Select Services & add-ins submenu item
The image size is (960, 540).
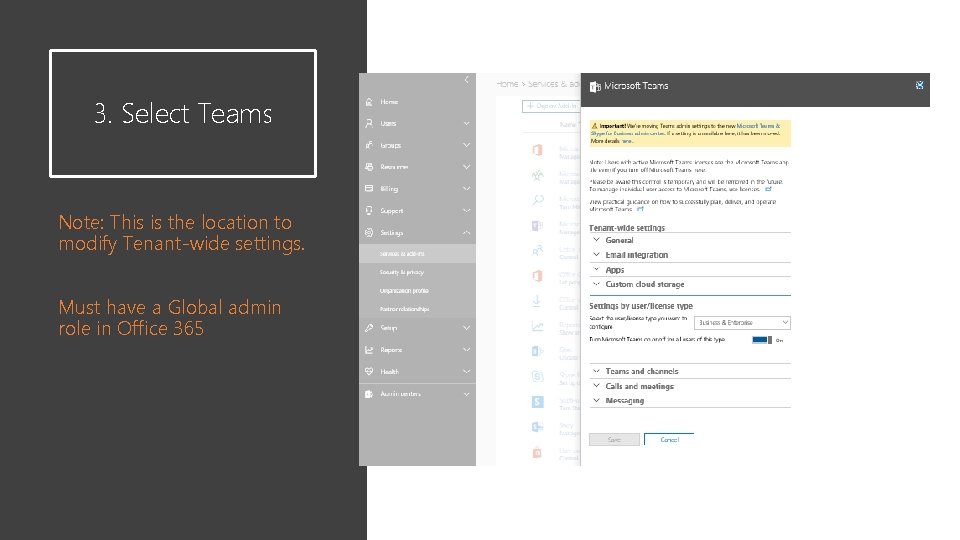(417, 253)
